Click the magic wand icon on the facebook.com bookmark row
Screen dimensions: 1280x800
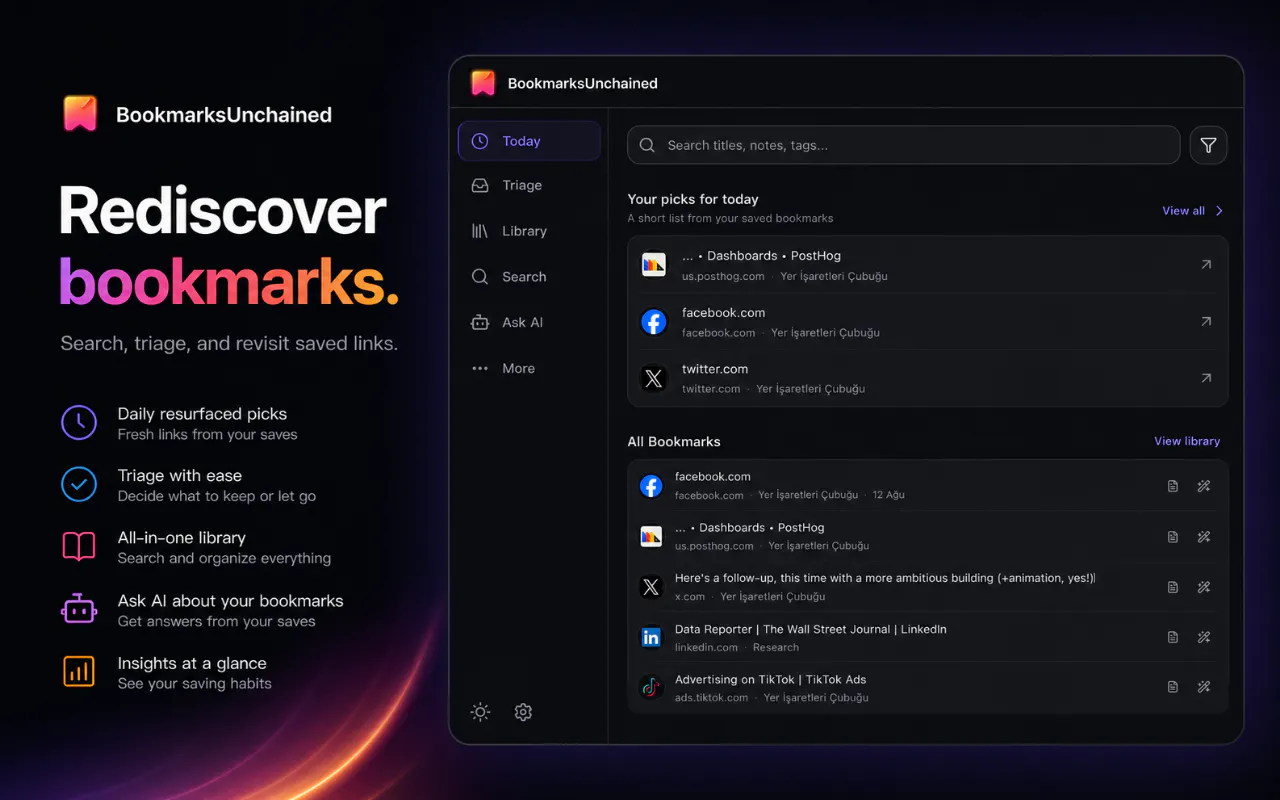(x=1204, y=486)
